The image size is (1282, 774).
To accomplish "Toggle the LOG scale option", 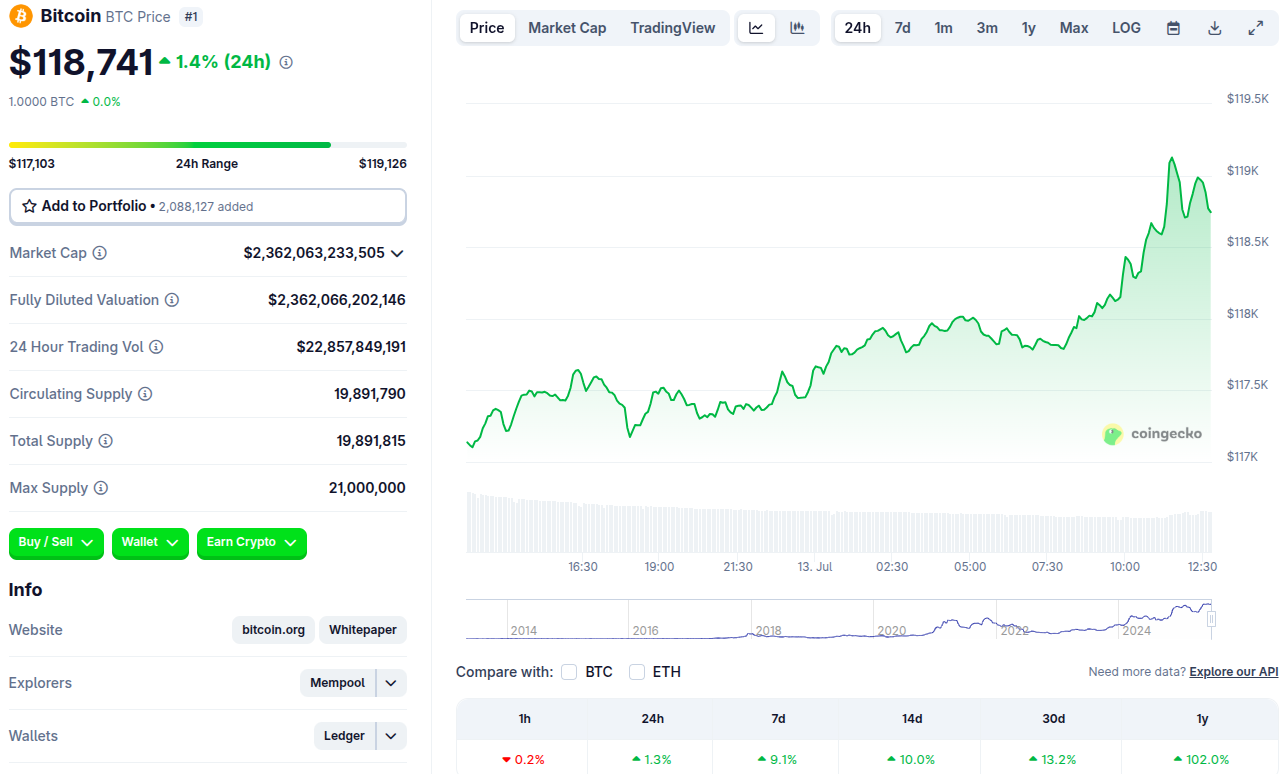I will coord(1126,28).
